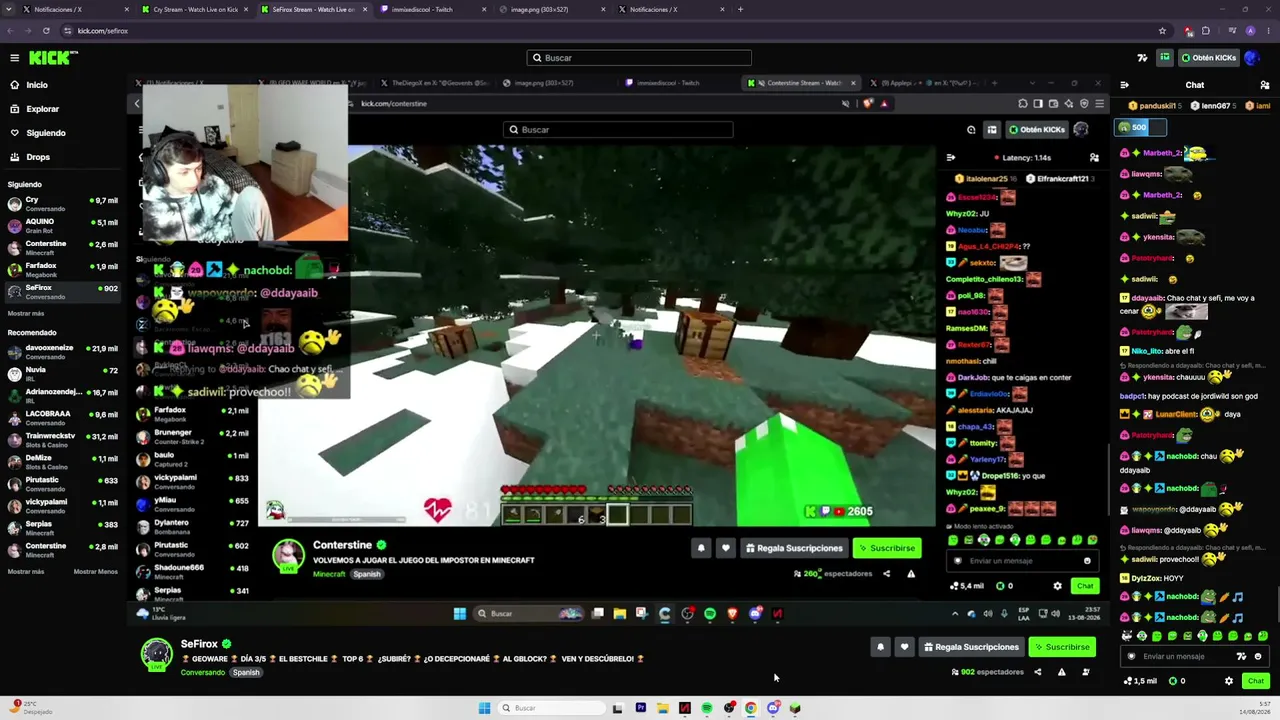Open Minecraft launcher on the bottom taskbar
Image resolution: width=1280 pixels, height=720 pixels.
[x=795, y=708]
